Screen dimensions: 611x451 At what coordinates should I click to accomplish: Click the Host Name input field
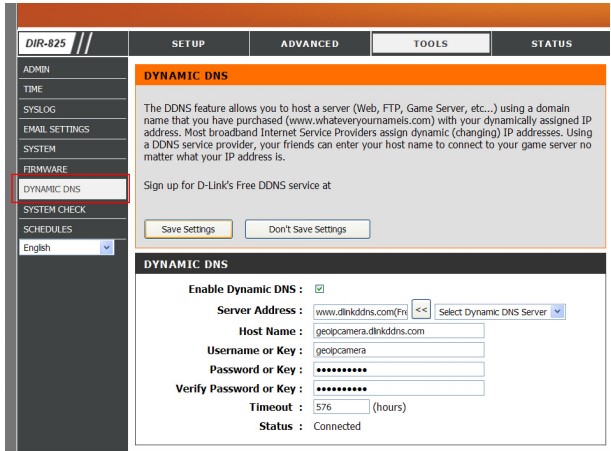399,331
